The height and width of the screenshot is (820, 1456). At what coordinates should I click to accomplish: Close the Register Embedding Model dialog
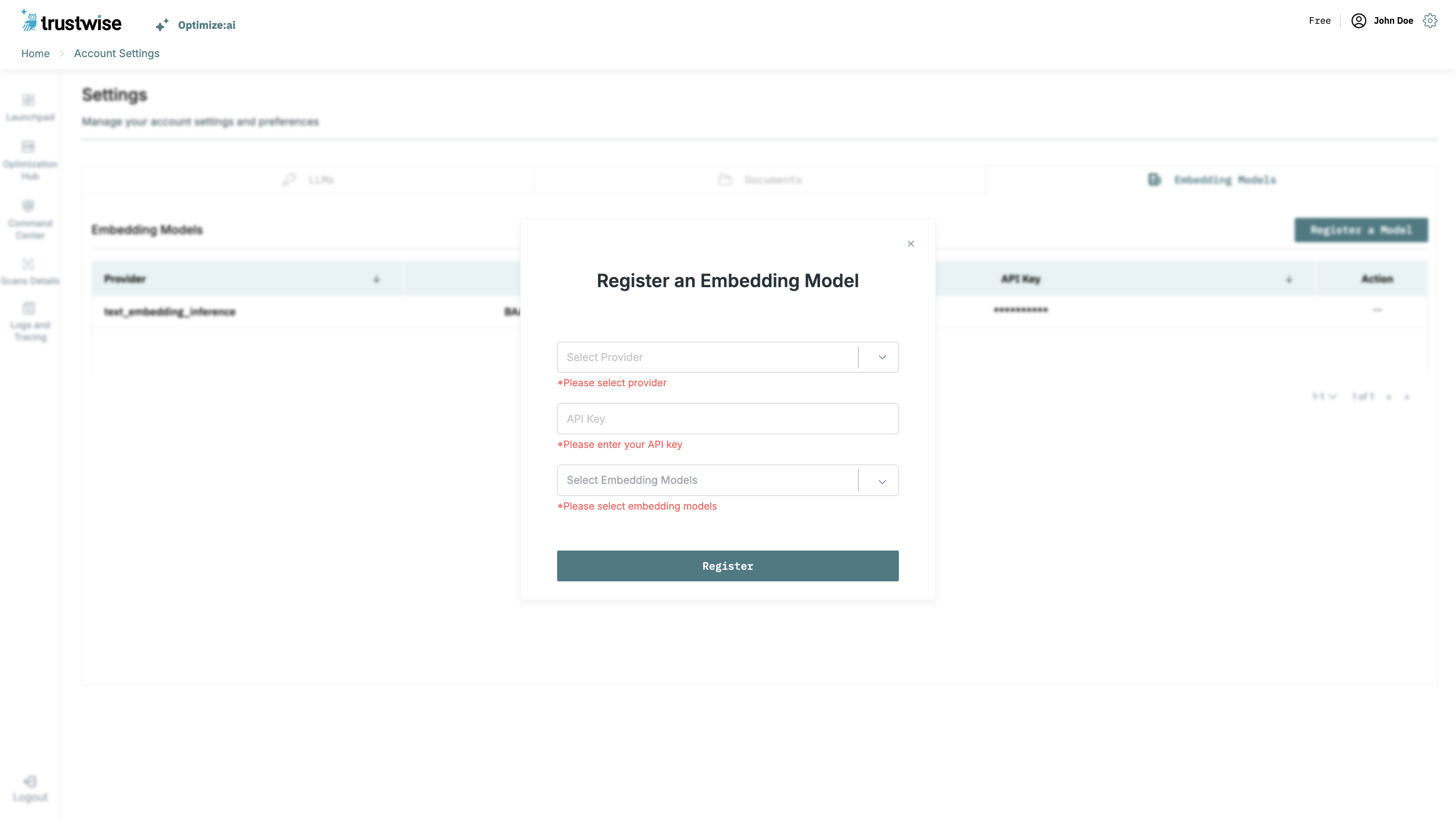coord(911,244)
